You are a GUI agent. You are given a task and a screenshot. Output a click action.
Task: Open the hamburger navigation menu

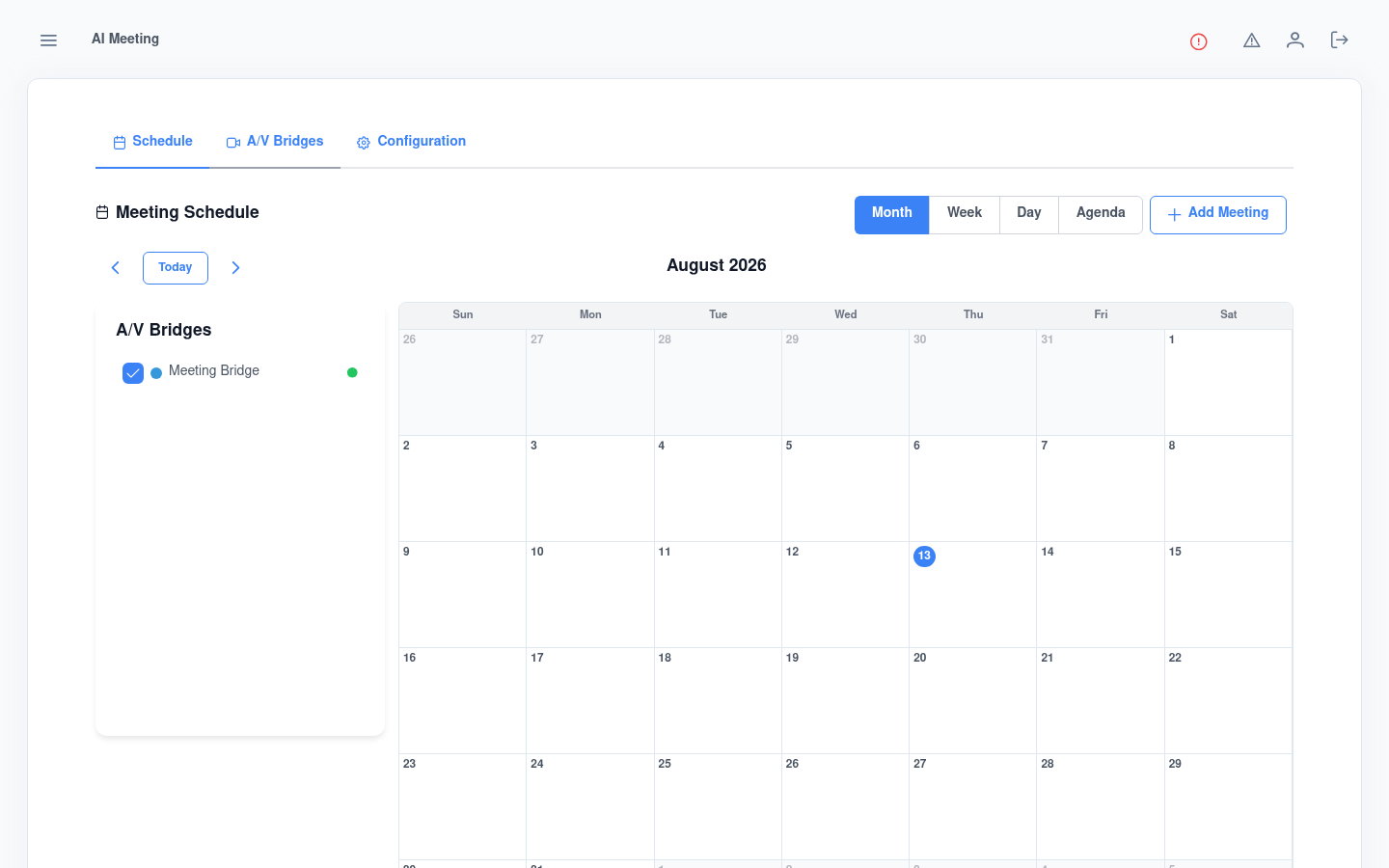(x=48, y=41)
